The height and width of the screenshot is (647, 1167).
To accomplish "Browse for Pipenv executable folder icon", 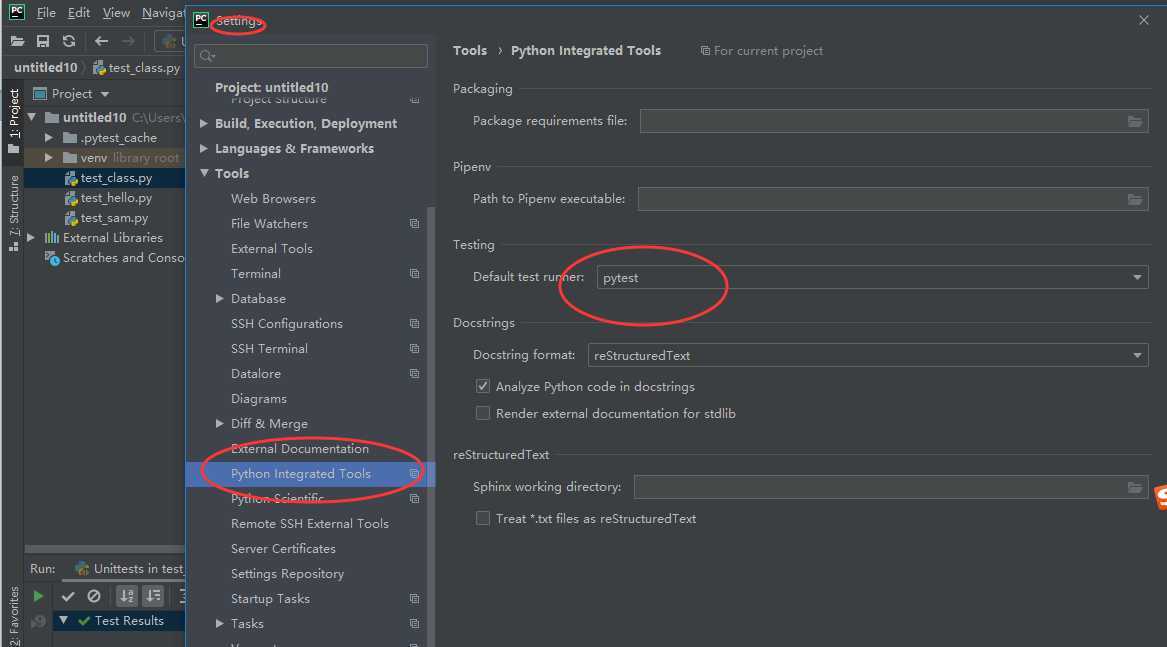I will coord(1134,200).
